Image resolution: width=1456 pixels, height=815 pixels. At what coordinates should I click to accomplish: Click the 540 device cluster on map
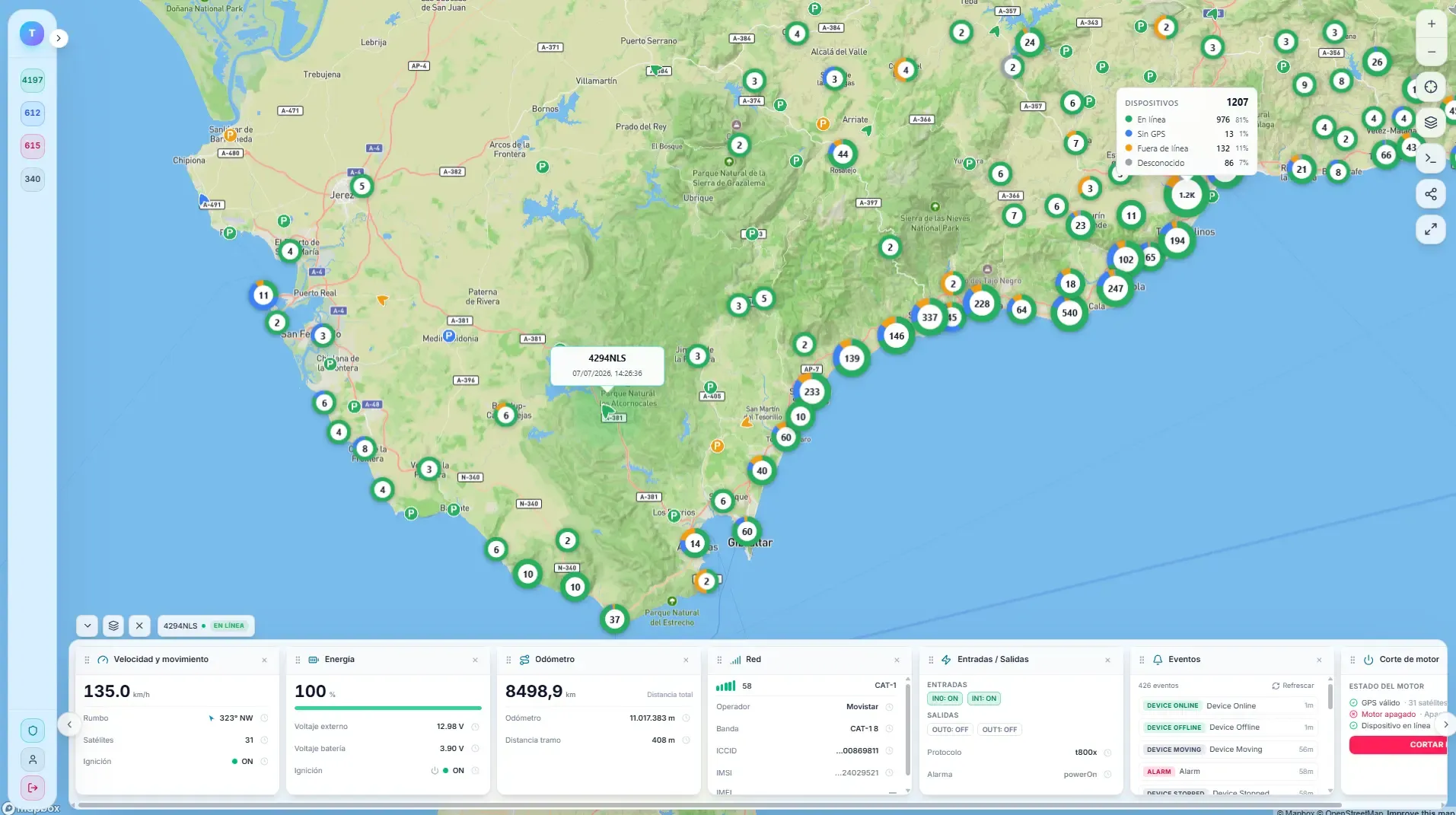(x=1069, y=313)
